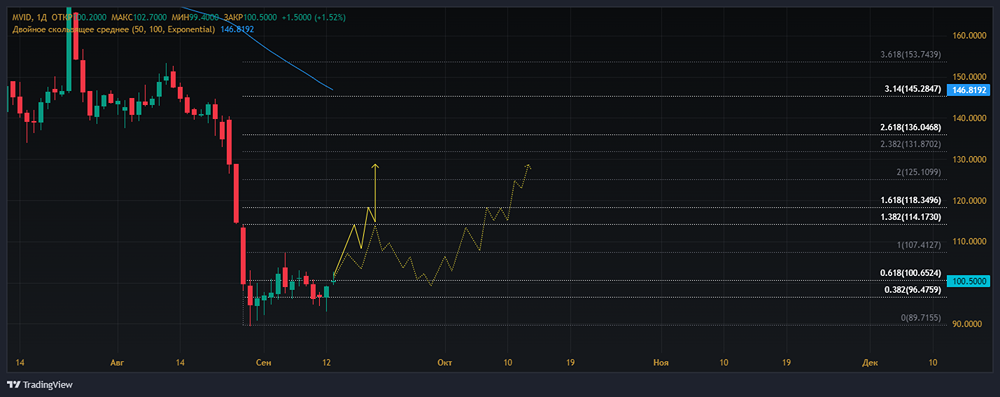Click the 130.0000 price axis label
Viewport: 1000px width, 397px height.
[968, 160]
